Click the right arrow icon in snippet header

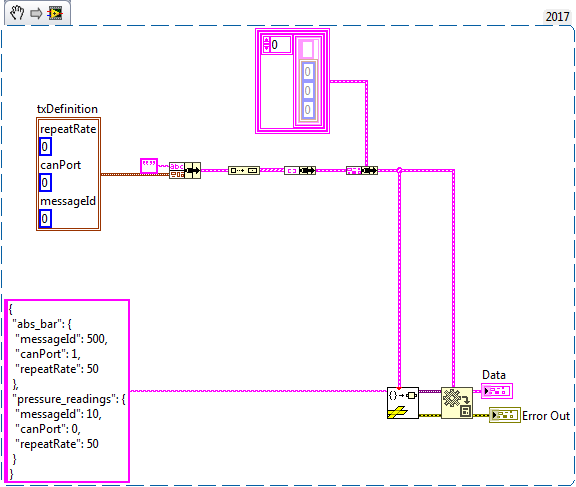pos(36,14)
